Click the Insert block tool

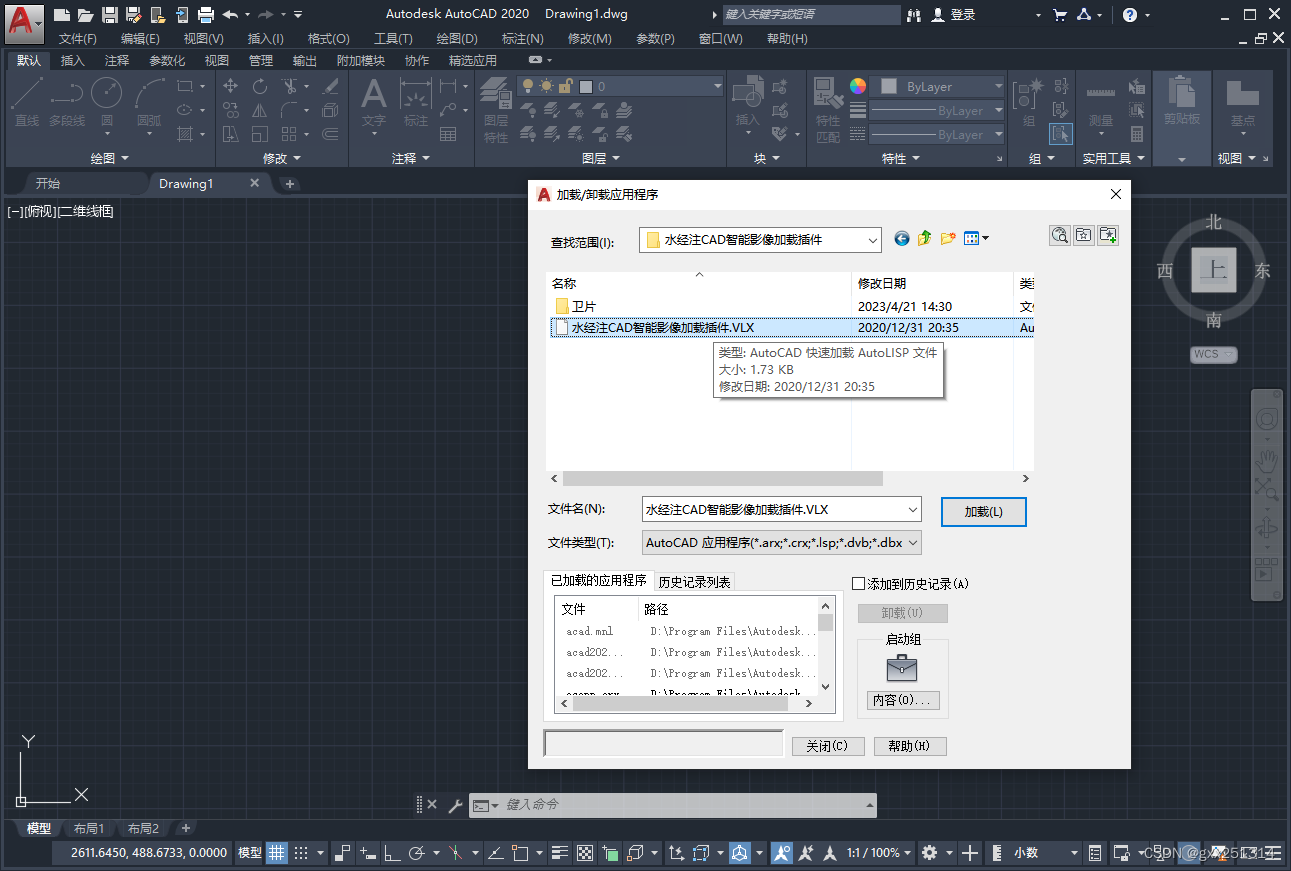pyautogui.click(x=748, y=103)
